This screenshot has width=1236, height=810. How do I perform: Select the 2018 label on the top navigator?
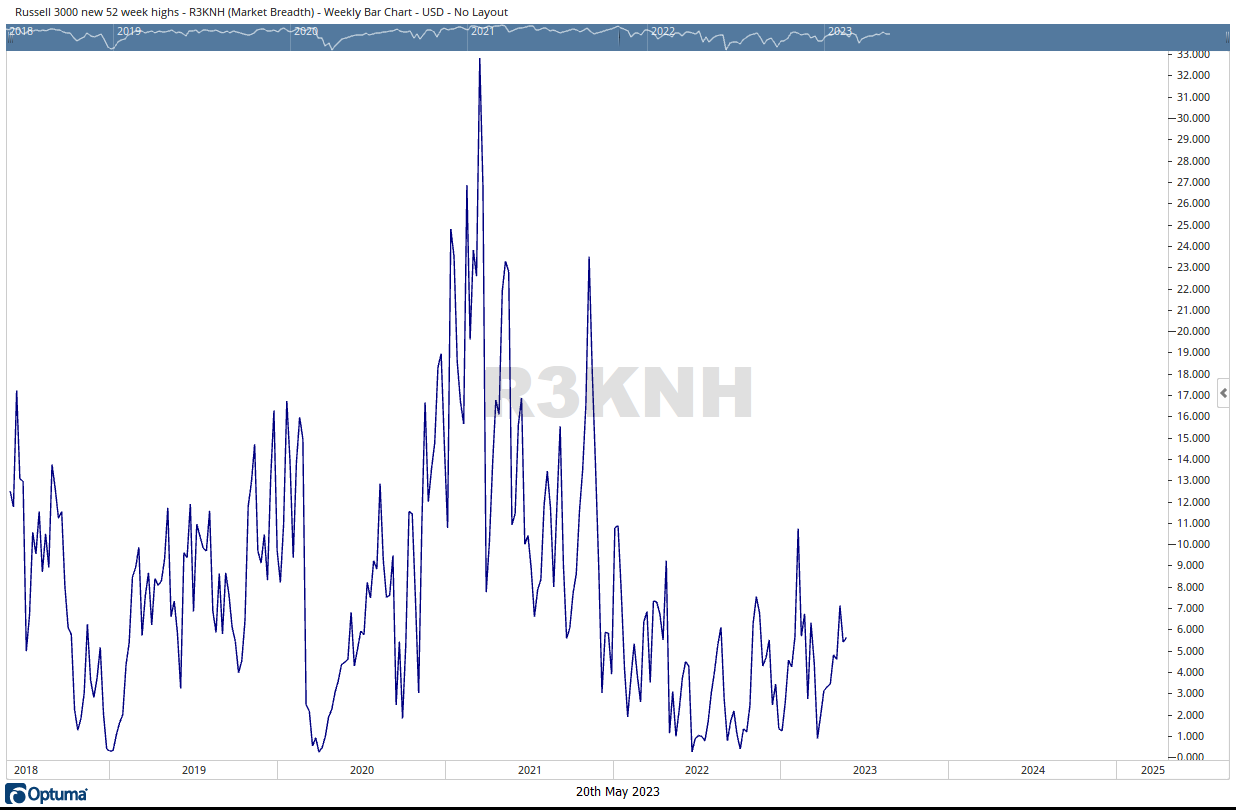click(21, 31)
